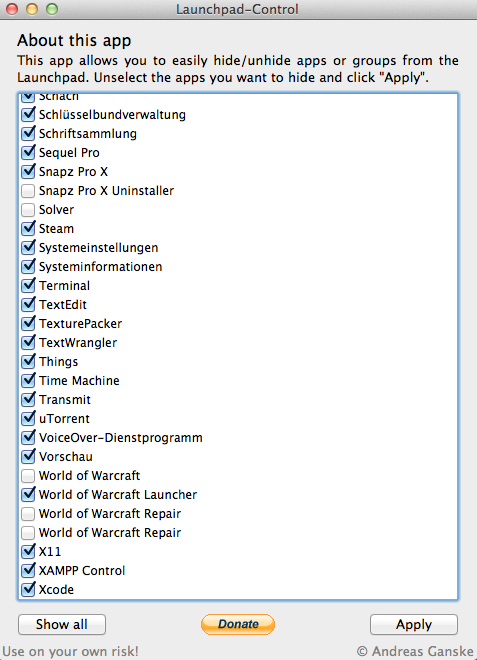The image size is (477, 660).
Task: Click the © Andreas Ganske credit
Action: (415, 651)
